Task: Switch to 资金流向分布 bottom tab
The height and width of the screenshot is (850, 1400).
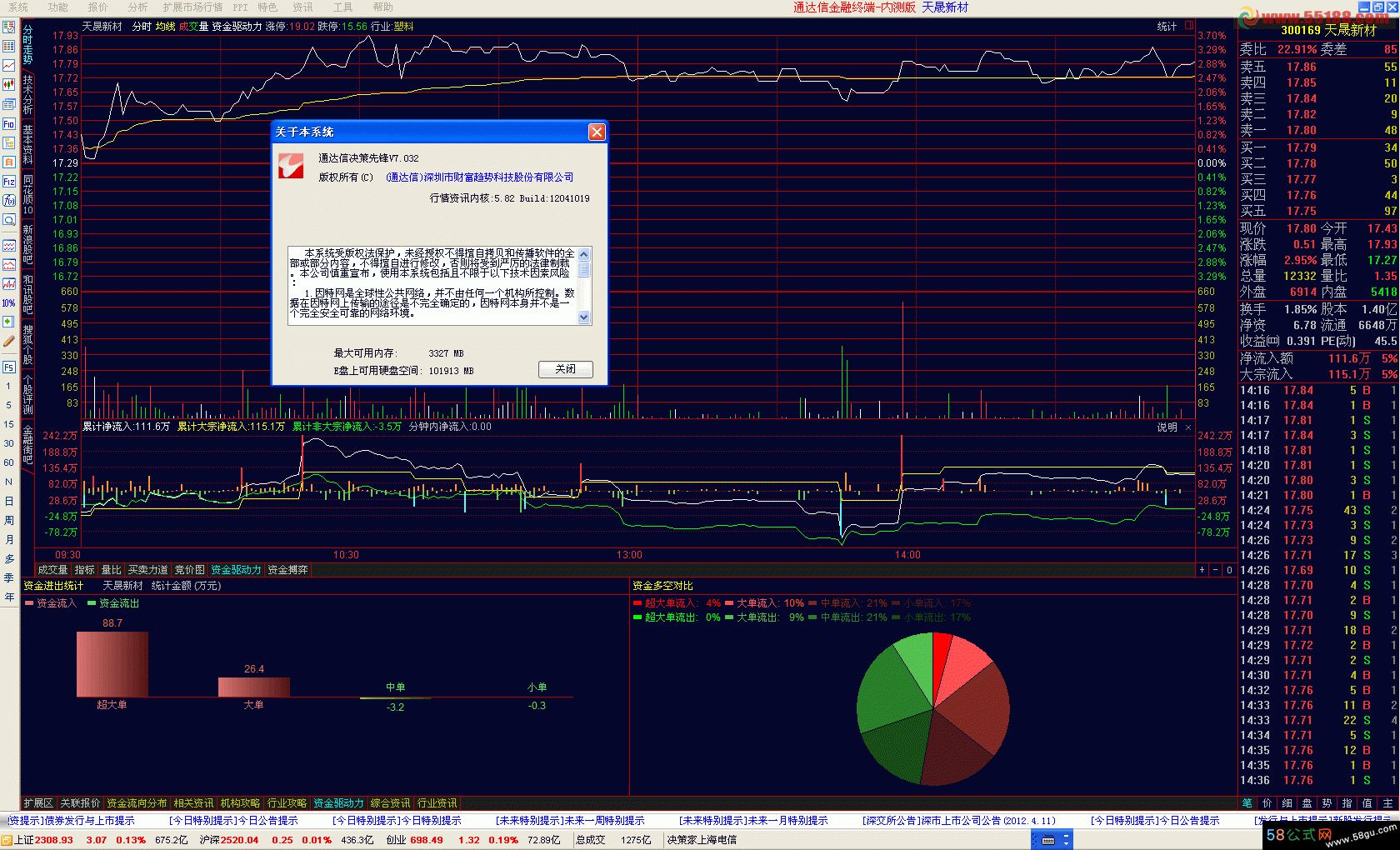Action: [x=137, y=803]
